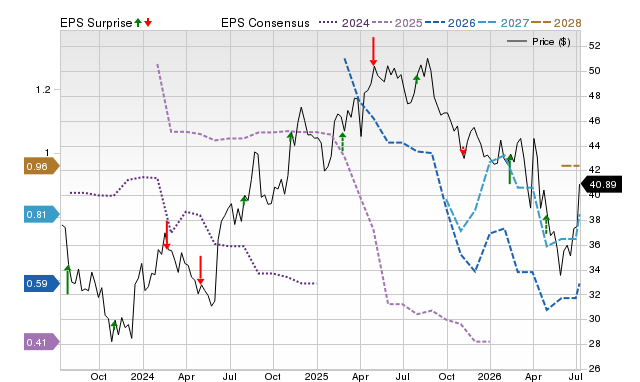The width and height of the screenshot is (640, 382).
Task: Click the small red surprise arrow near price 43
Action: click(x=463, y=151)
